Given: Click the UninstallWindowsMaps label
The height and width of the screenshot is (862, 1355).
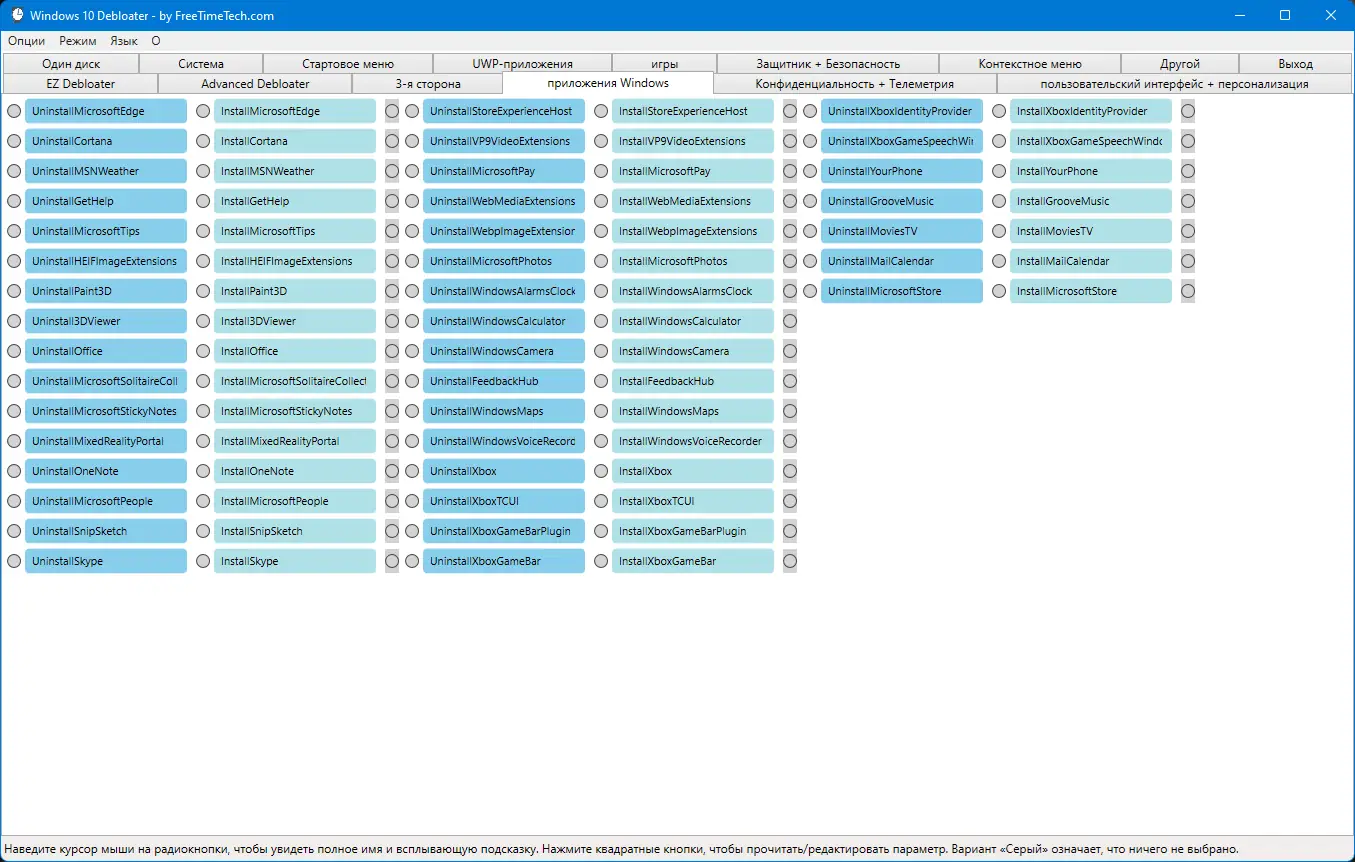Looking at the screenshot, I should coord(504,411).
